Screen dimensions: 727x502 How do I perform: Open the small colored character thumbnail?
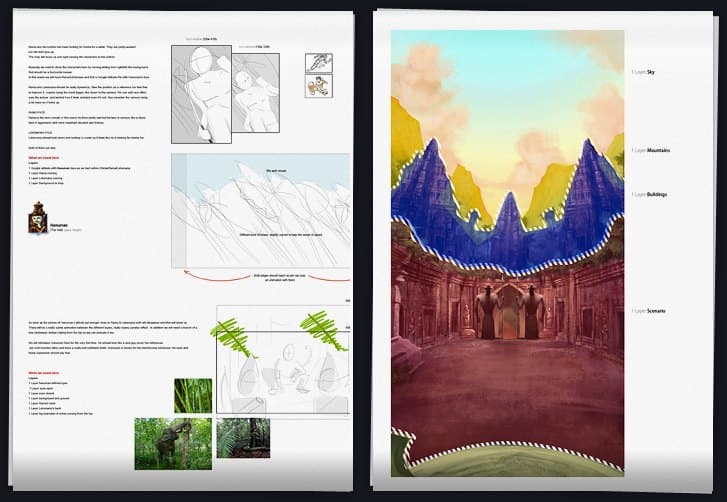point(319,86)
